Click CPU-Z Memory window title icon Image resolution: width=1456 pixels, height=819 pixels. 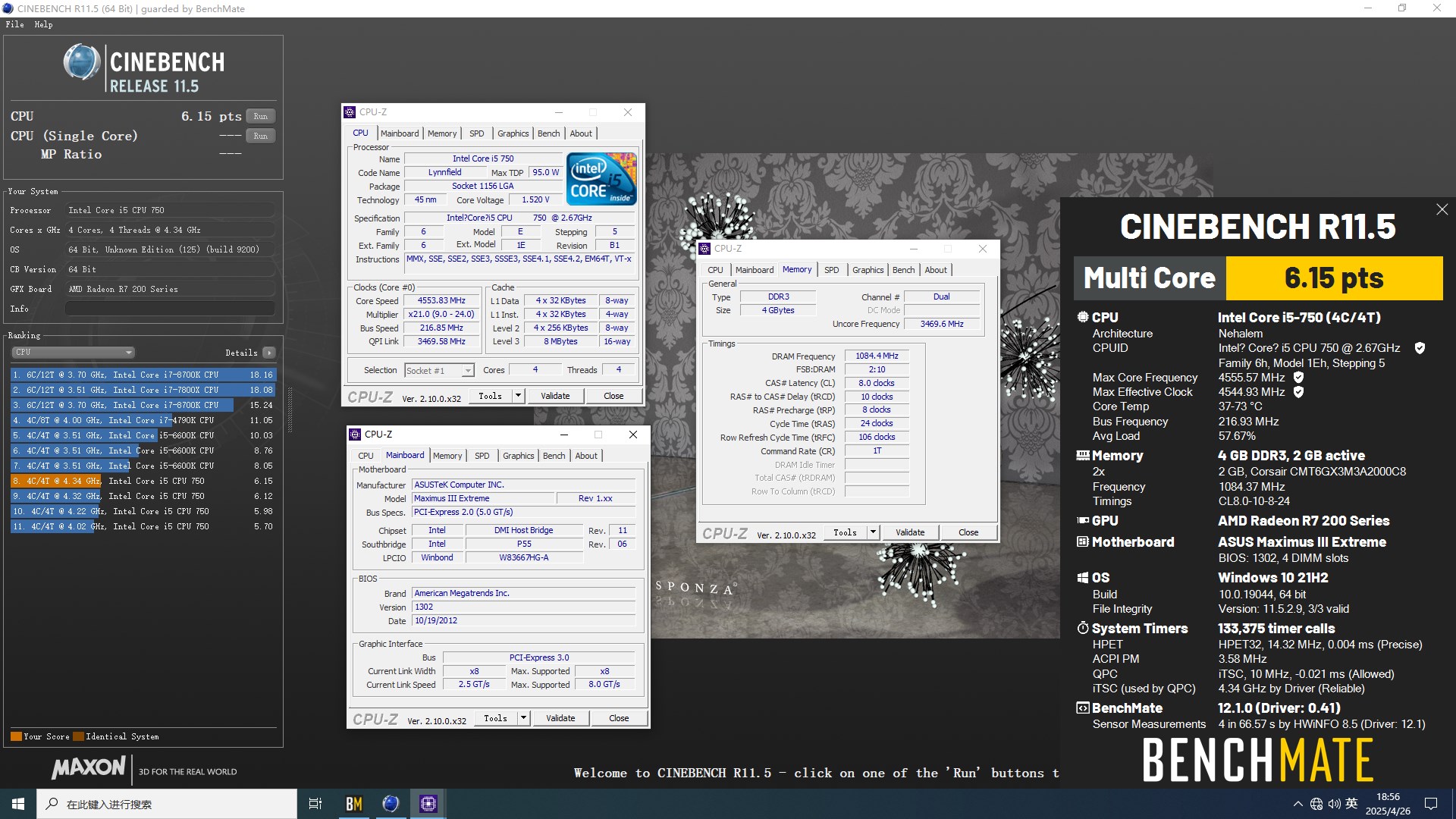coord(704,249)
